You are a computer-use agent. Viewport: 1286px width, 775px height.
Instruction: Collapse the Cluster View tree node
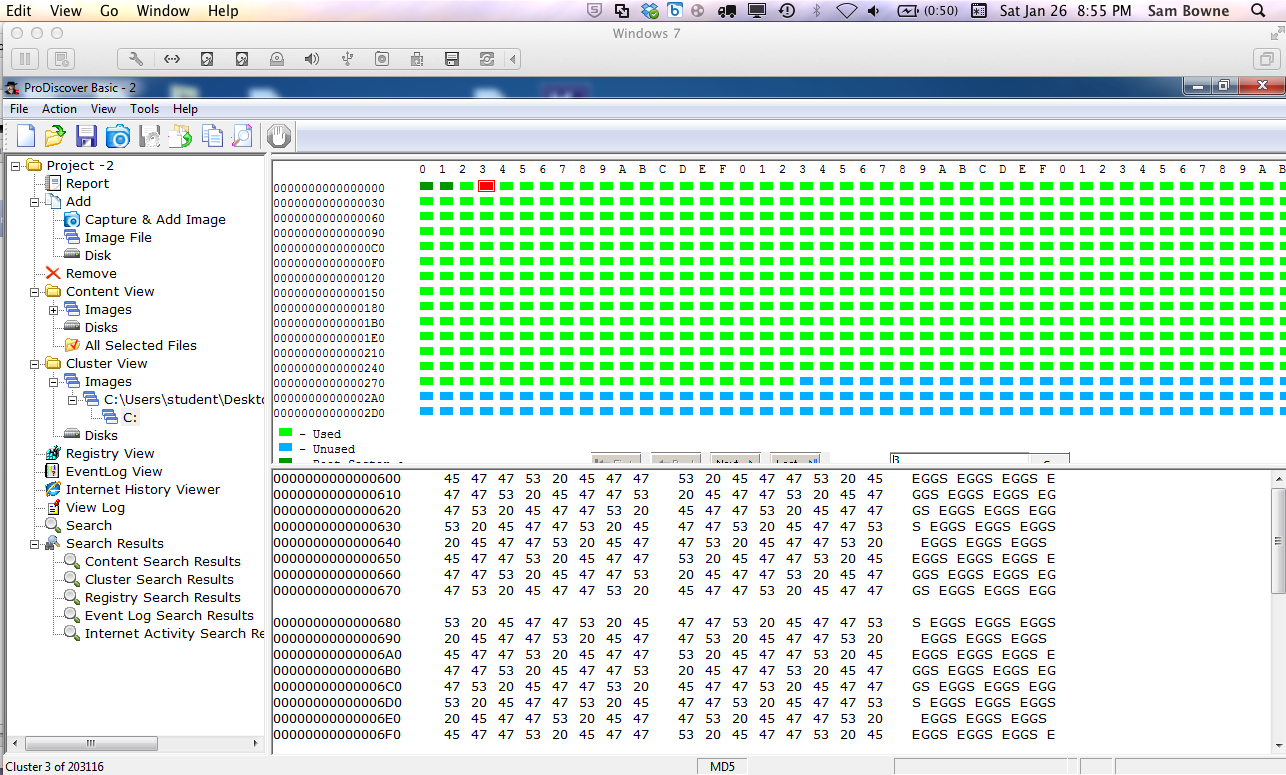(x=35, y=364)
